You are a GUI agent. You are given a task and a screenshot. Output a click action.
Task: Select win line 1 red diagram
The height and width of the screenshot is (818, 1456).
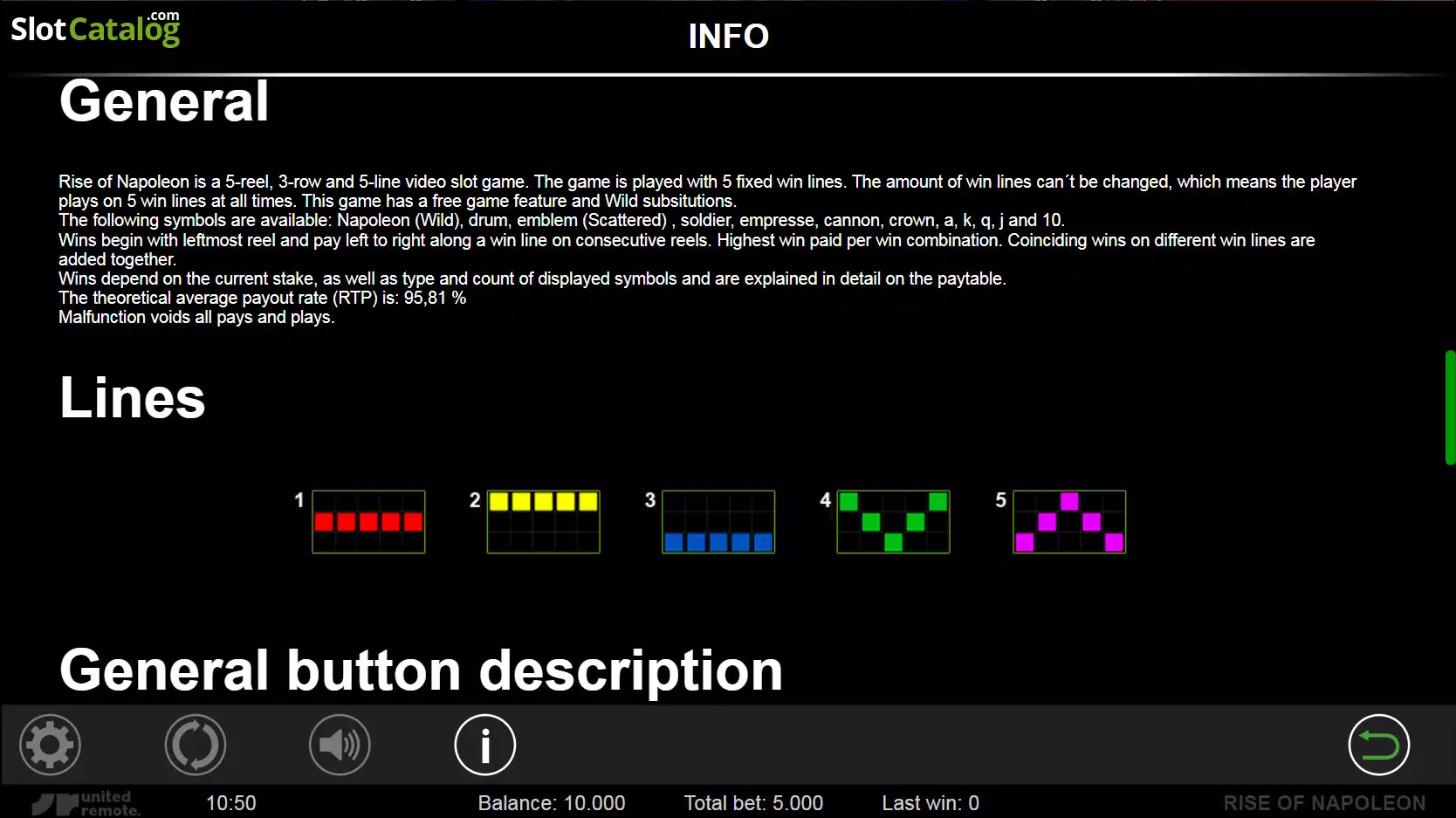tap(368, 522)
